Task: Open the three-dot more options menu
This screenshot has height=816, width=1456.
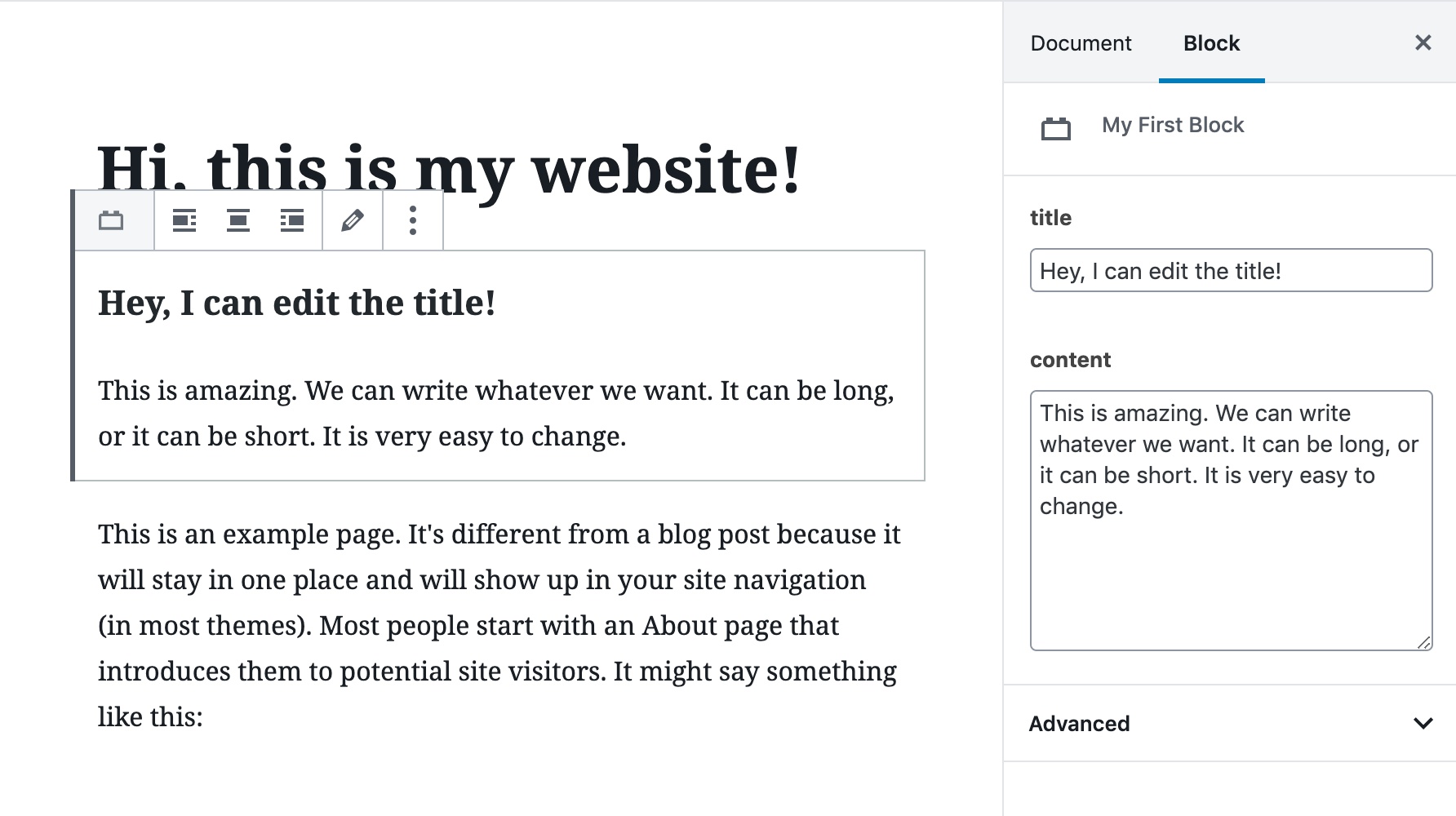Action: pyautogui.click(x=413, y=220)
